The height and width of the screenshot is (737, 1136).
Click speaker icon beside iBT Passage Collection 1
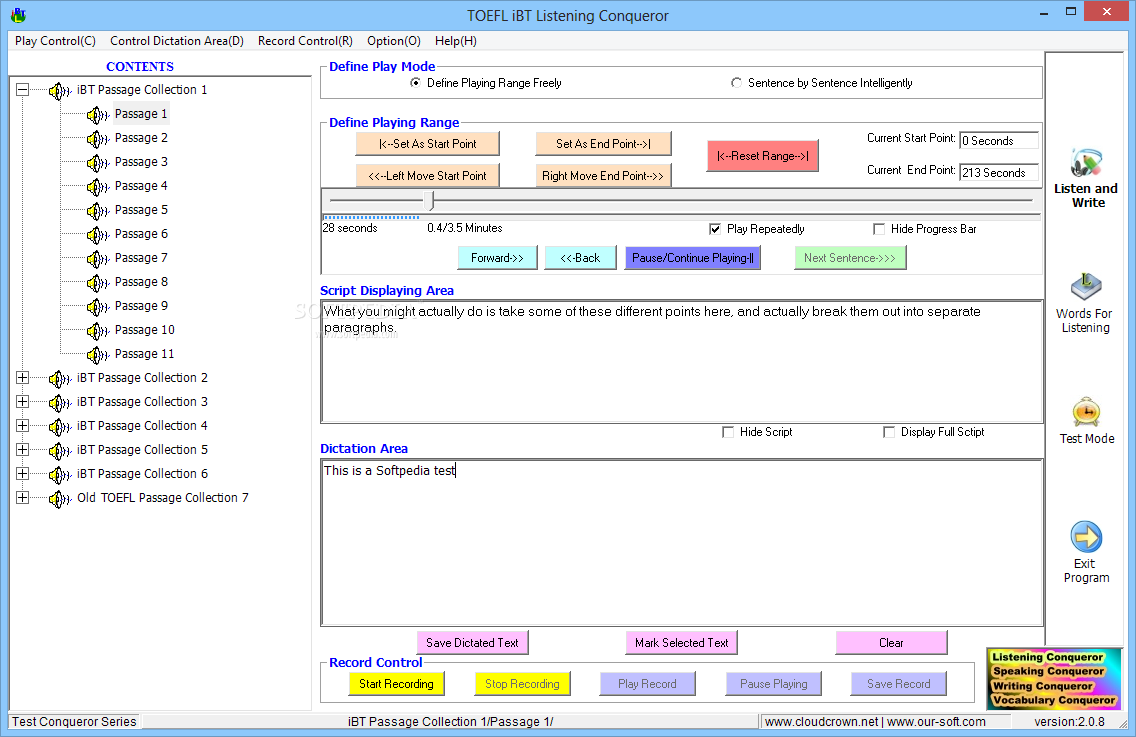click(59, 91)
